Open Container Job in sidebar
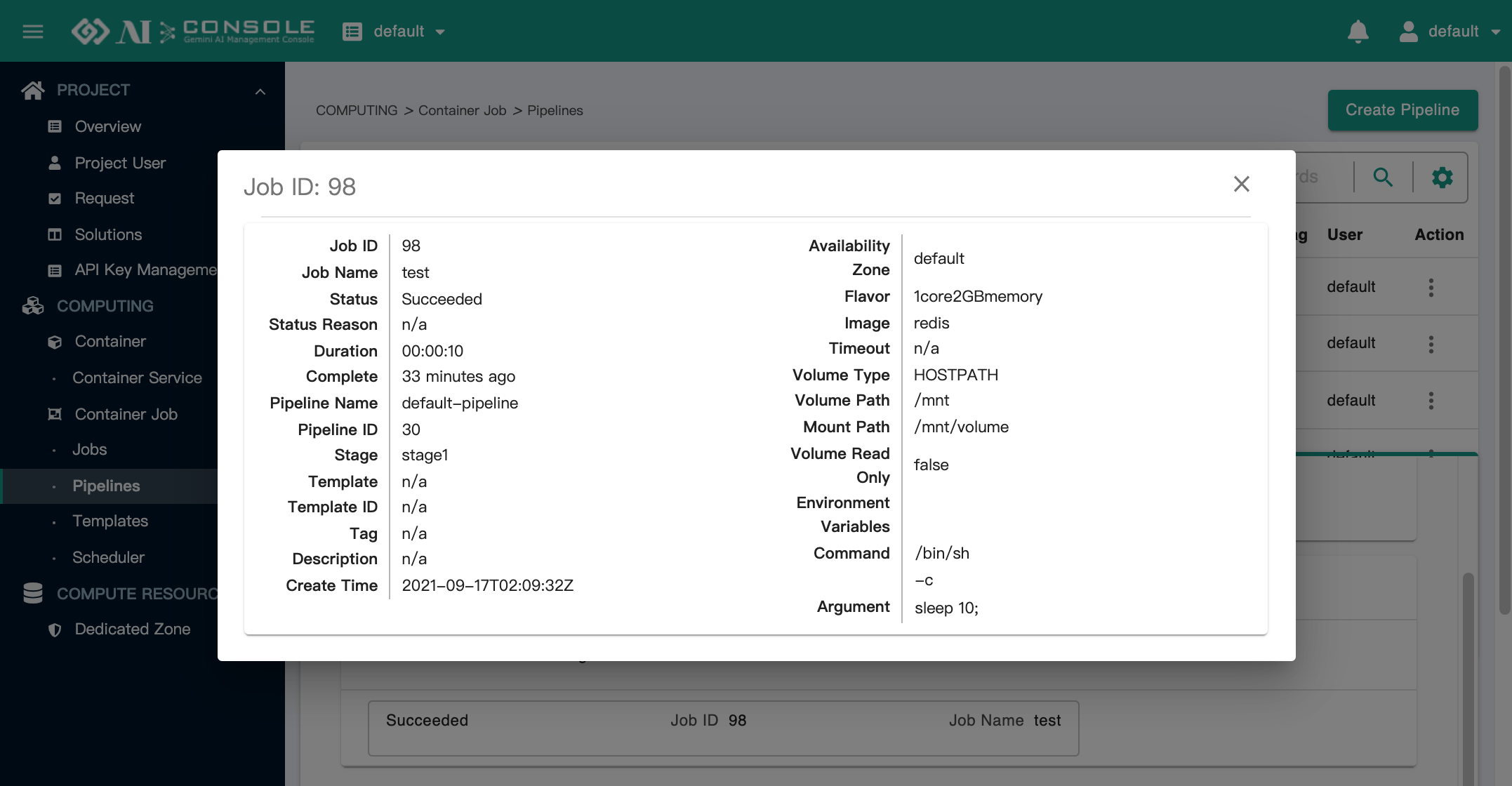This screenshot has width=1512, height=786. [x=126, y=414]
